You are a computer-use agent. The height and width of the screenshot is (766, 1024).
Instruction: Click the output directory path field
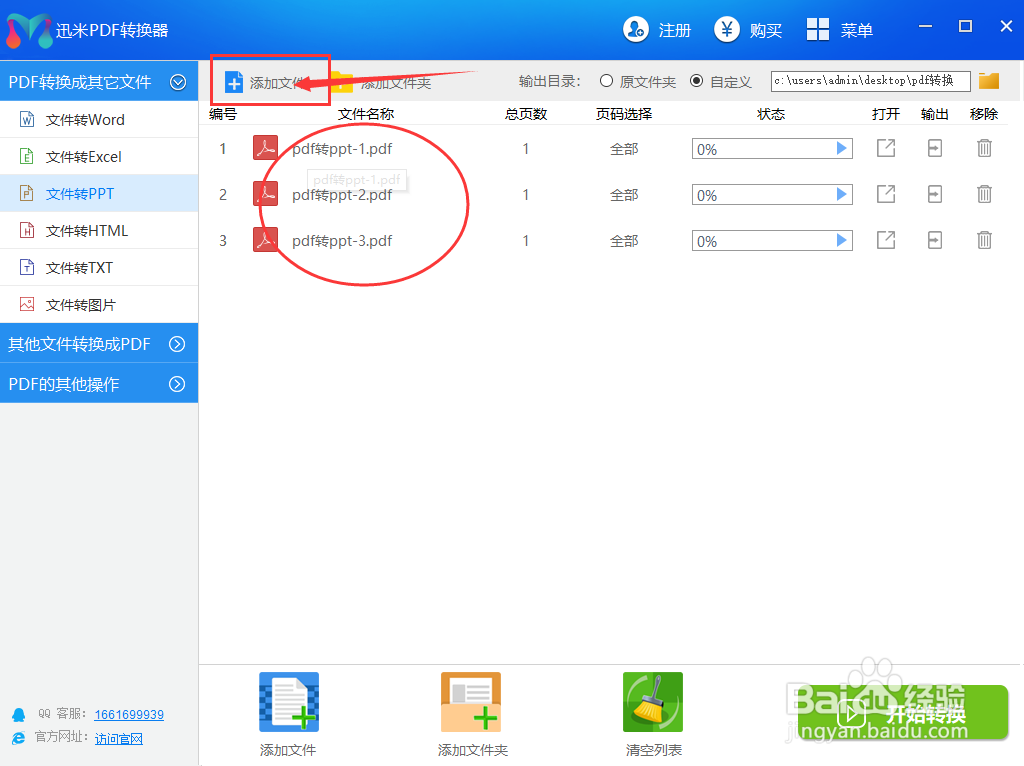click(x=871, y=81)
